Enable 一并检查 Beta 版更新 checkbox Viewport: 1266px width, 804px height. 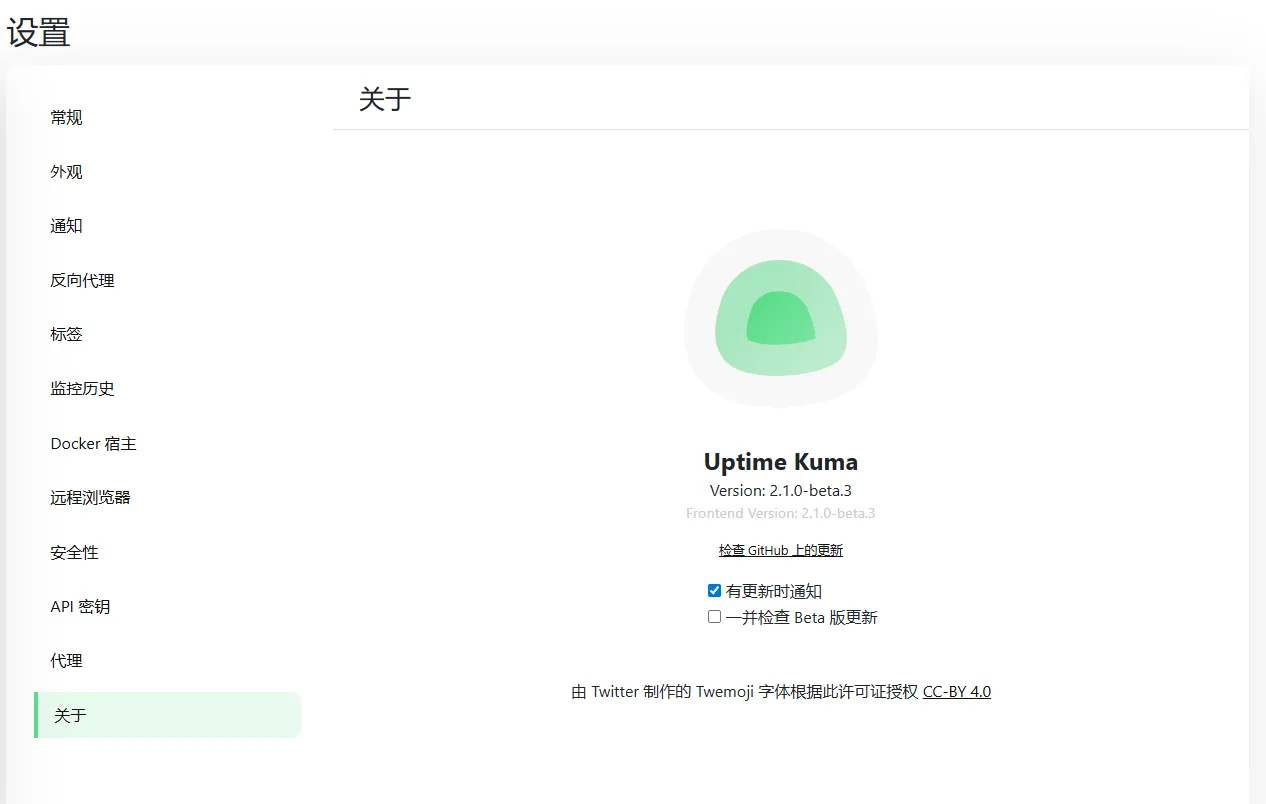point(714,617)
